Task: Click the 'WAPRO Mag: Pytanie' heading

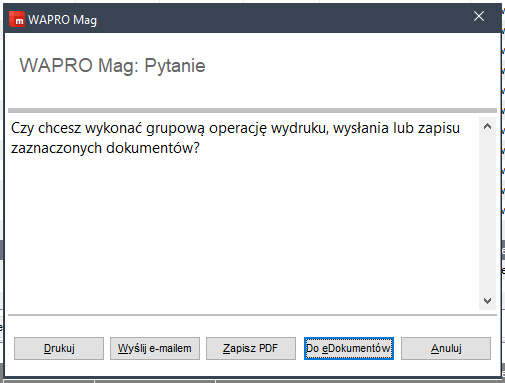Action: coord(112,65)
